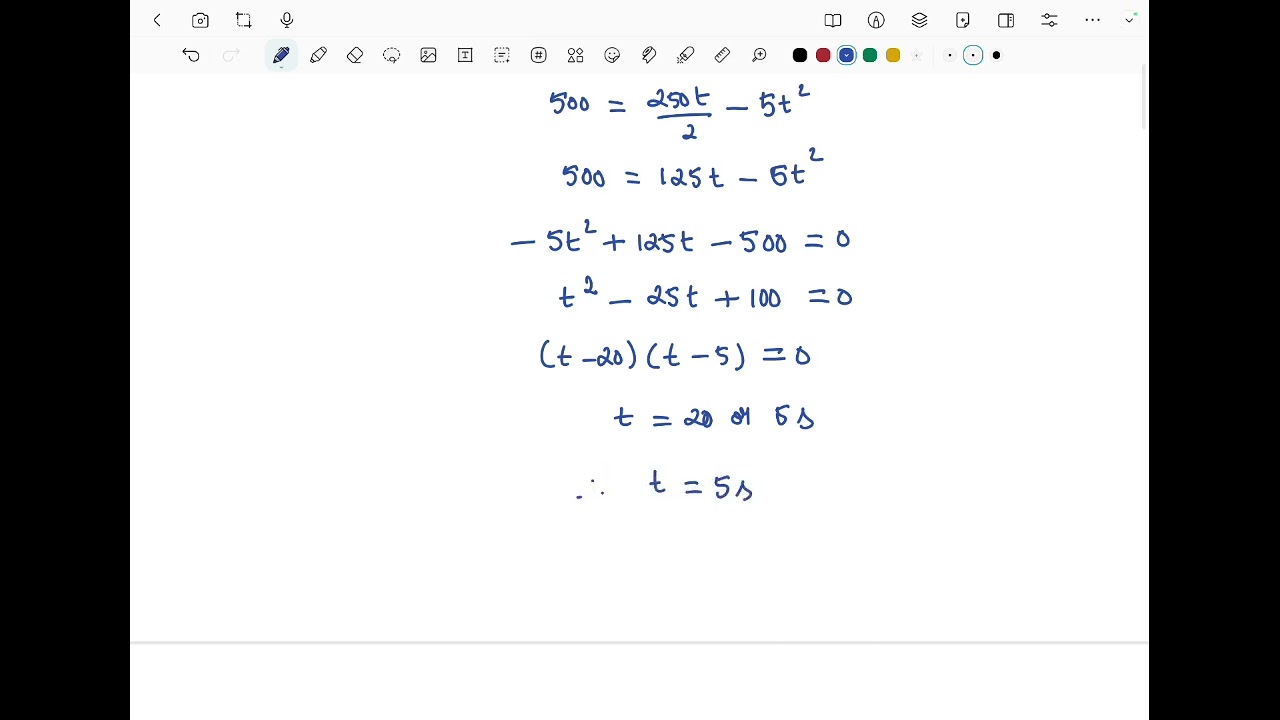Open the adjustment sliders settings
The image size is (1280, 720).
pyautogui.click(x=1049, y=20)
